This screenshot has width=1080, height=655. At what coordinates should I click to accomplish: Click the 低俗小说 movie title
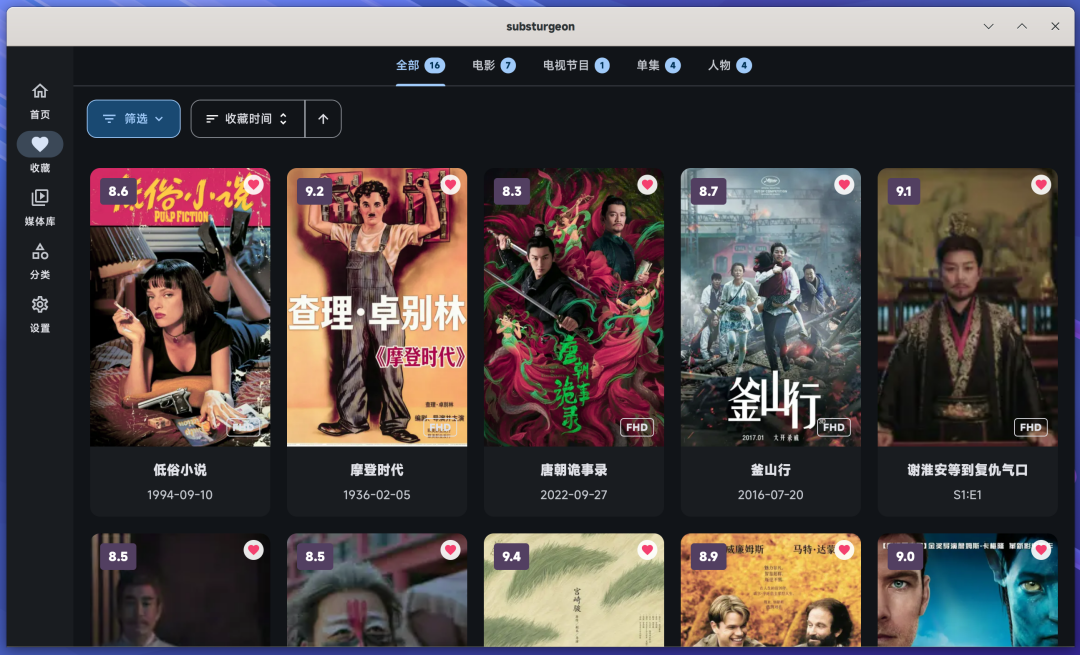(x=180, y=470)
